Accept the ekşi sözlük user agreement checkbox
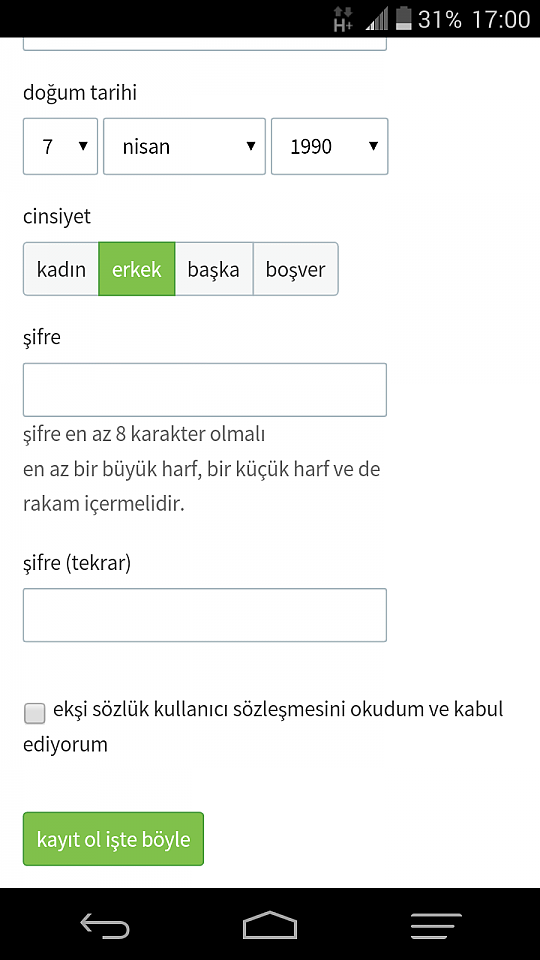This screenshot has height=960, width=540. coord(34,713)
